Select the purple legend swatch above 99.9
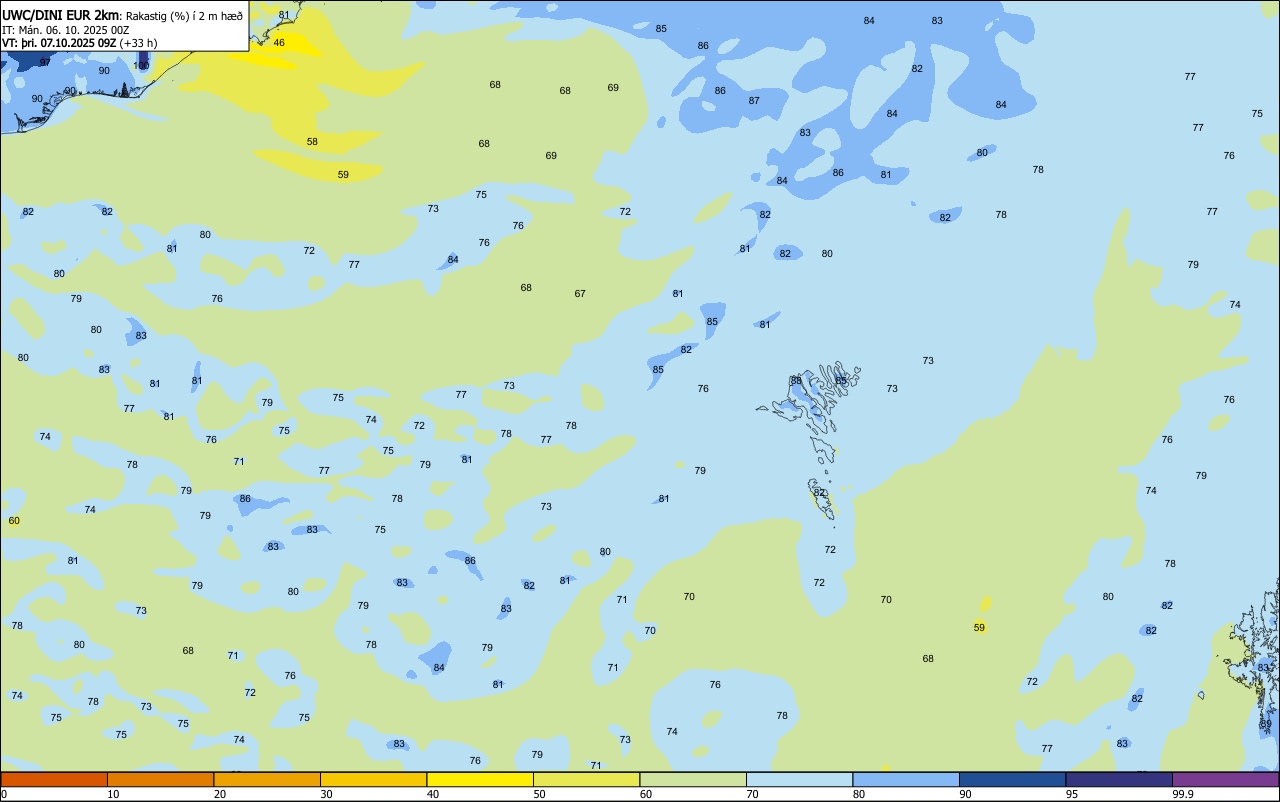Screen dimensions: 1280x802 click(1226, 779)
